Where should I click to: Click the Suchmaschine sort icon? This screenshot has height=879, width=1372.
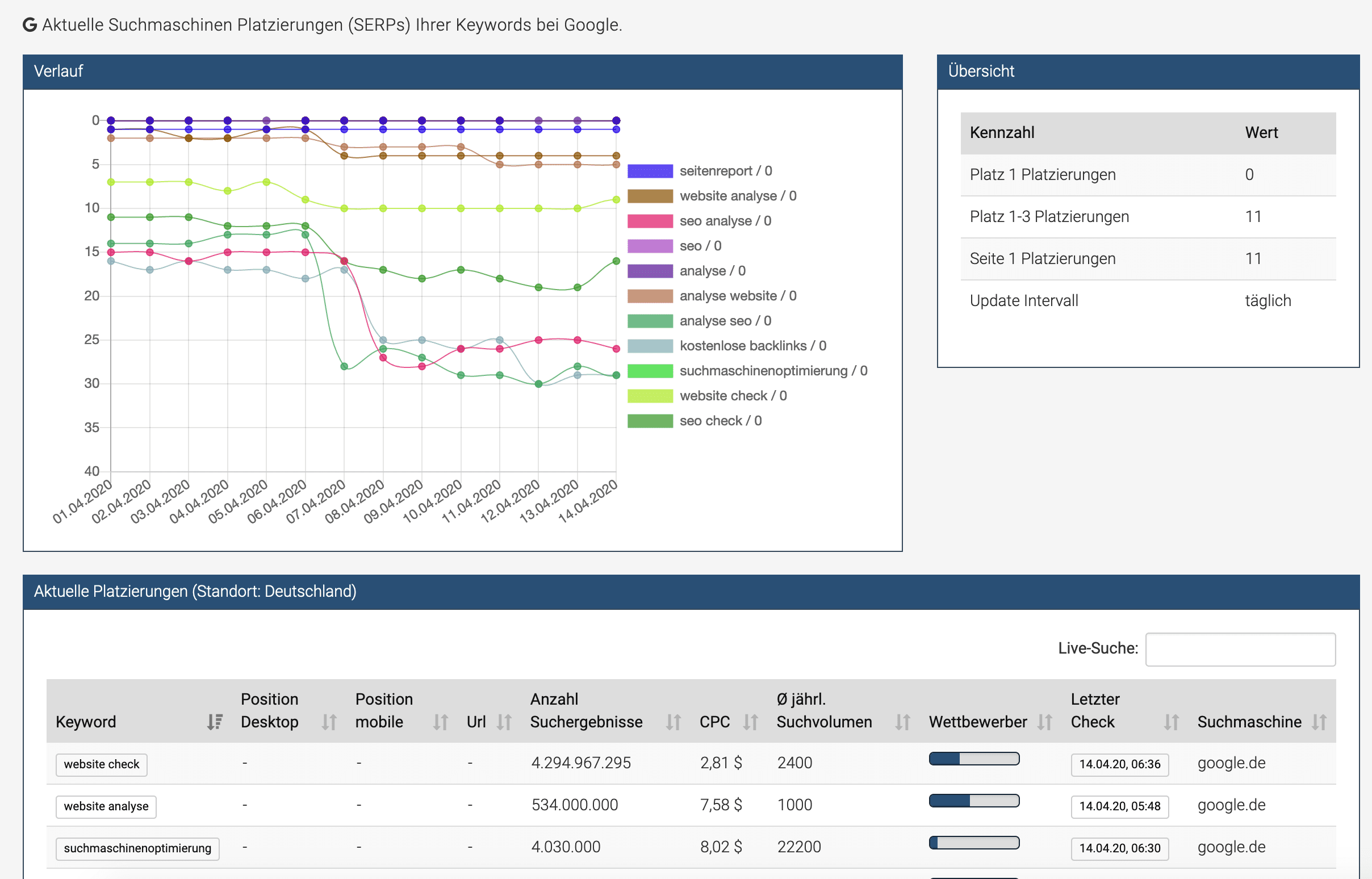[x=1319, y=721]
